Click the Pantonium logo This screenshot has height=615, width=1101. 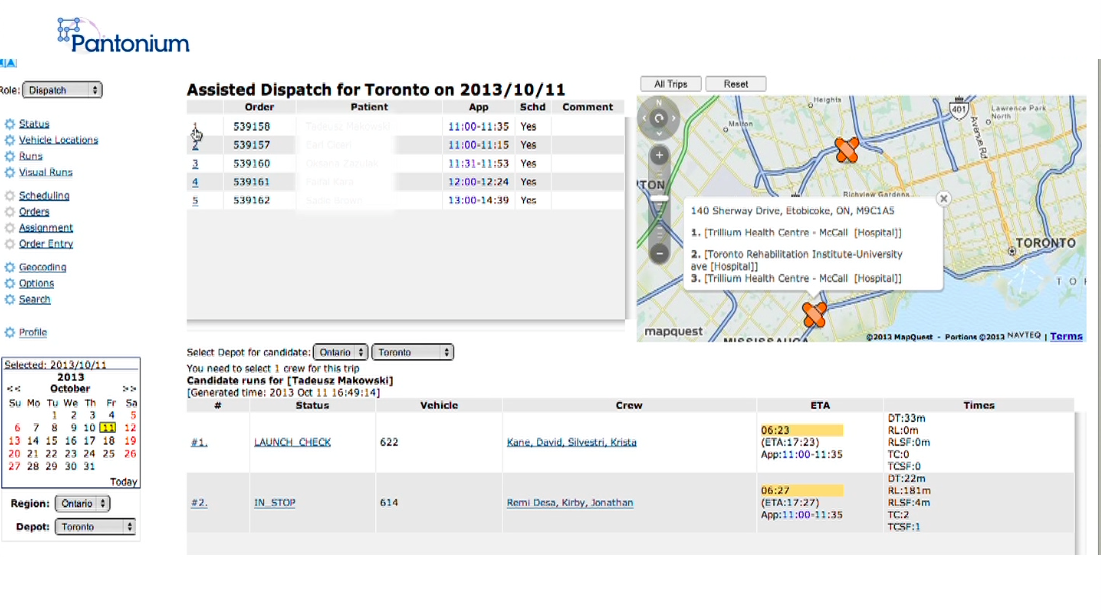pos(120,32)
